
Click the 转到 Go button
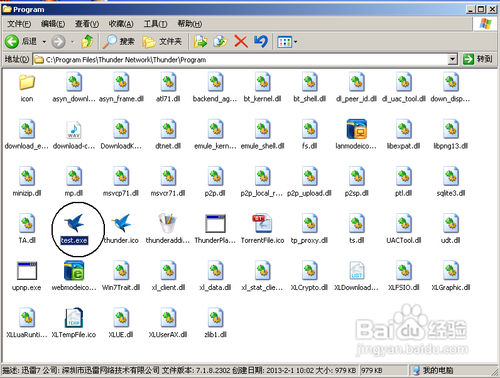pyautogui.click(x=478, y=59)
